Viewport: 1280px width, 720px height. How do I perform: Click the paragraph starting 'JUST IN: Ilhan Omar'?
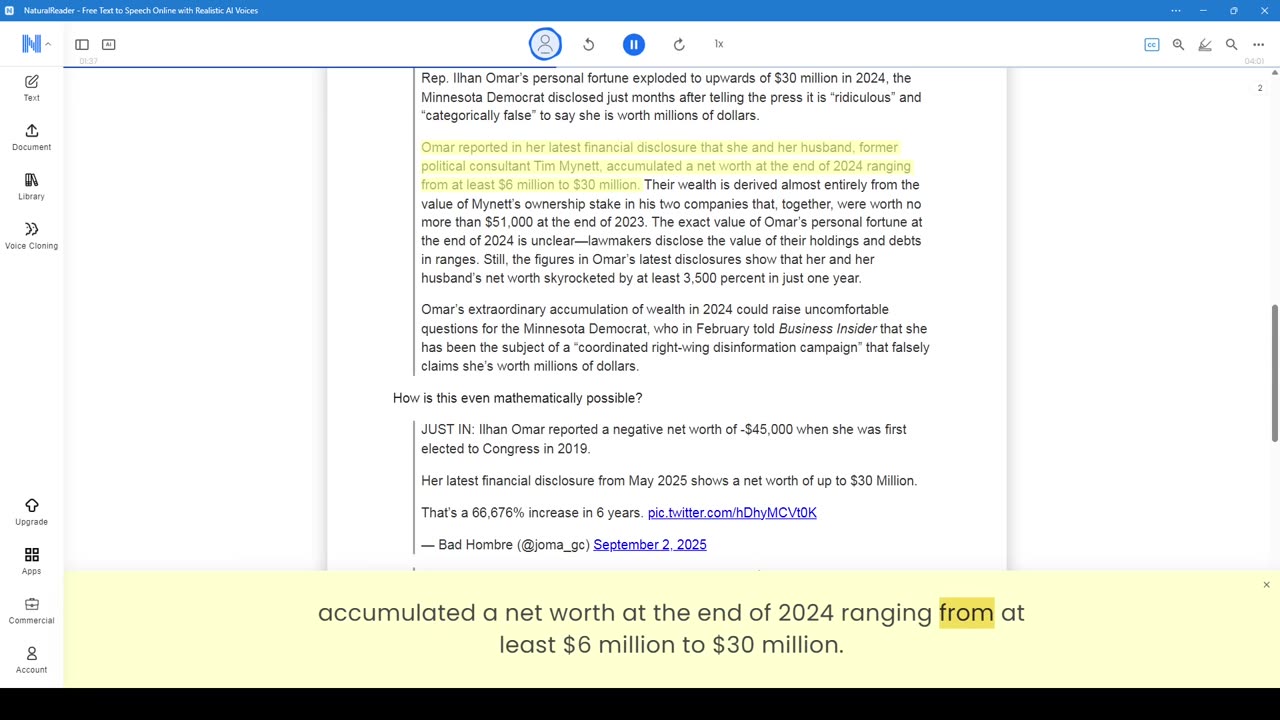point(664,439)
